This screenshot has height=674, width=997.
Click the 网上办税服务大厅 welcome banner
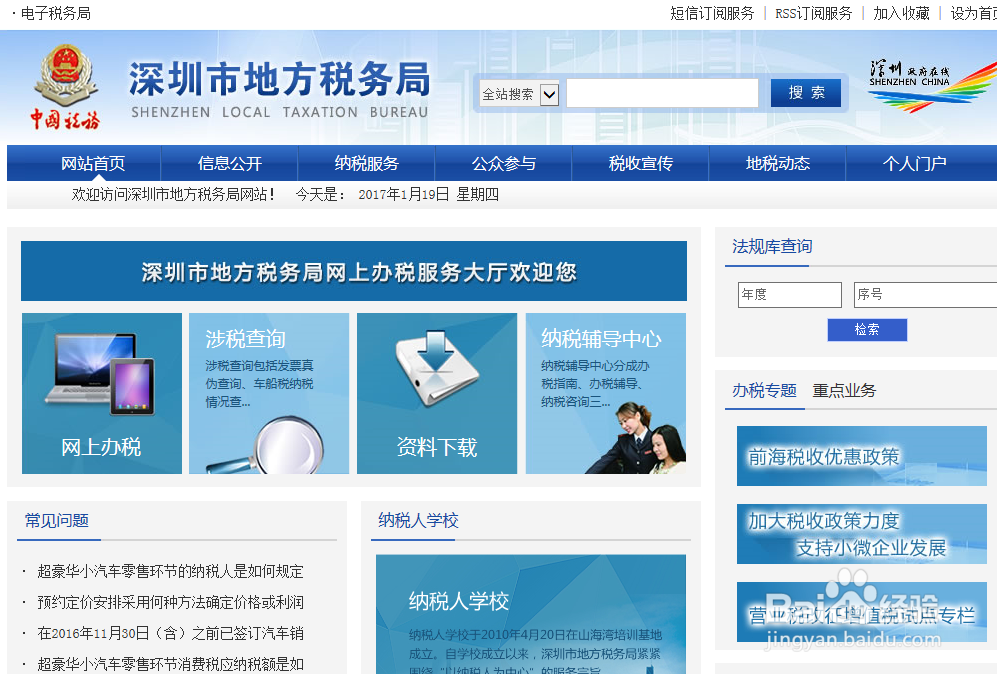pyautogui.click(x=354, y=271)
